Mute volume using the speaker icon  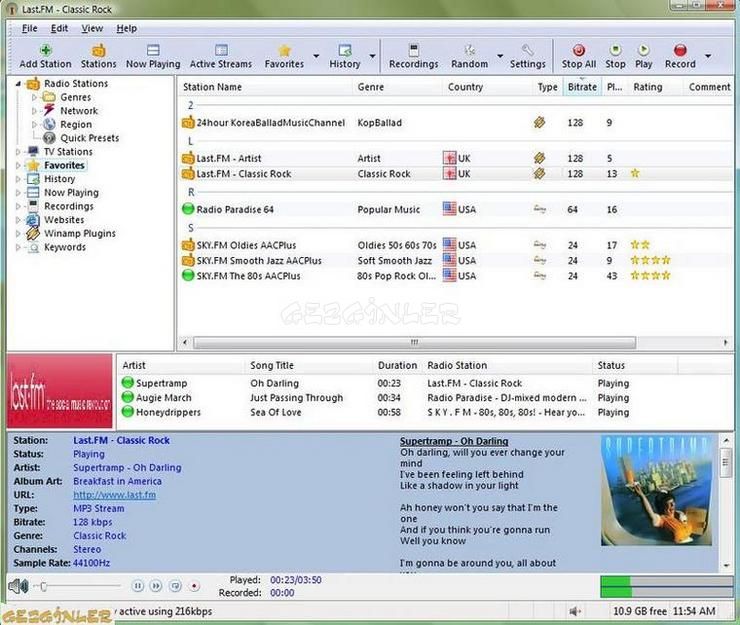pos(17,586)
